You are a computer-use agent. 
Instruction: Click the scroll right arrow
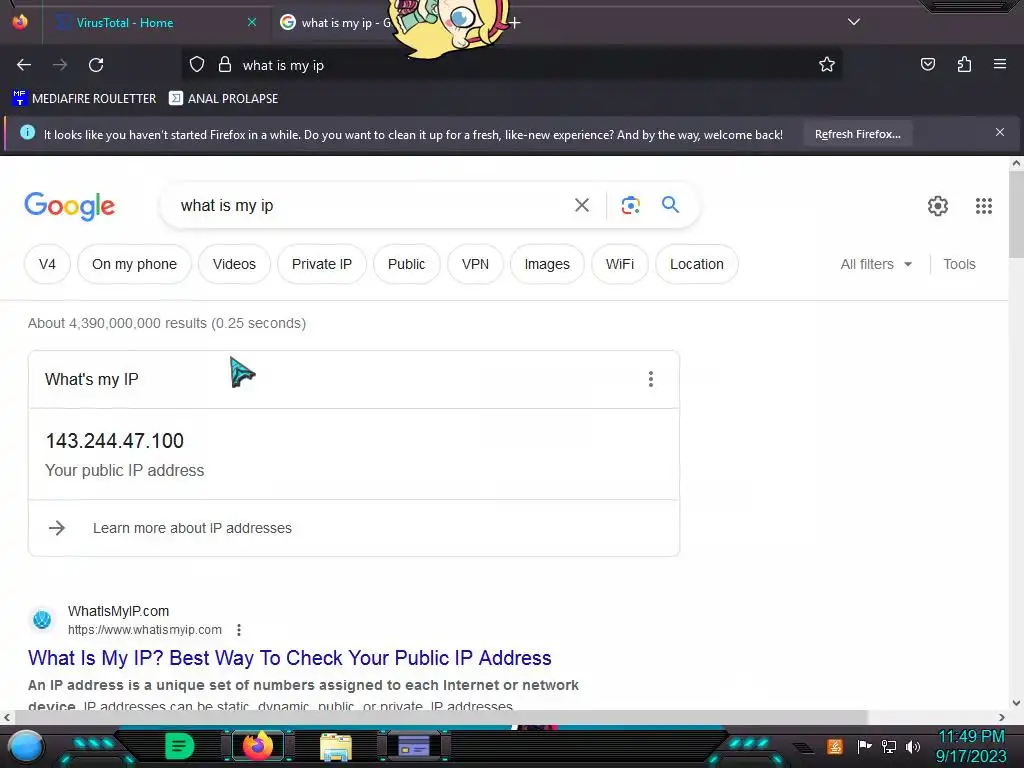click(x=1002, y=717)
